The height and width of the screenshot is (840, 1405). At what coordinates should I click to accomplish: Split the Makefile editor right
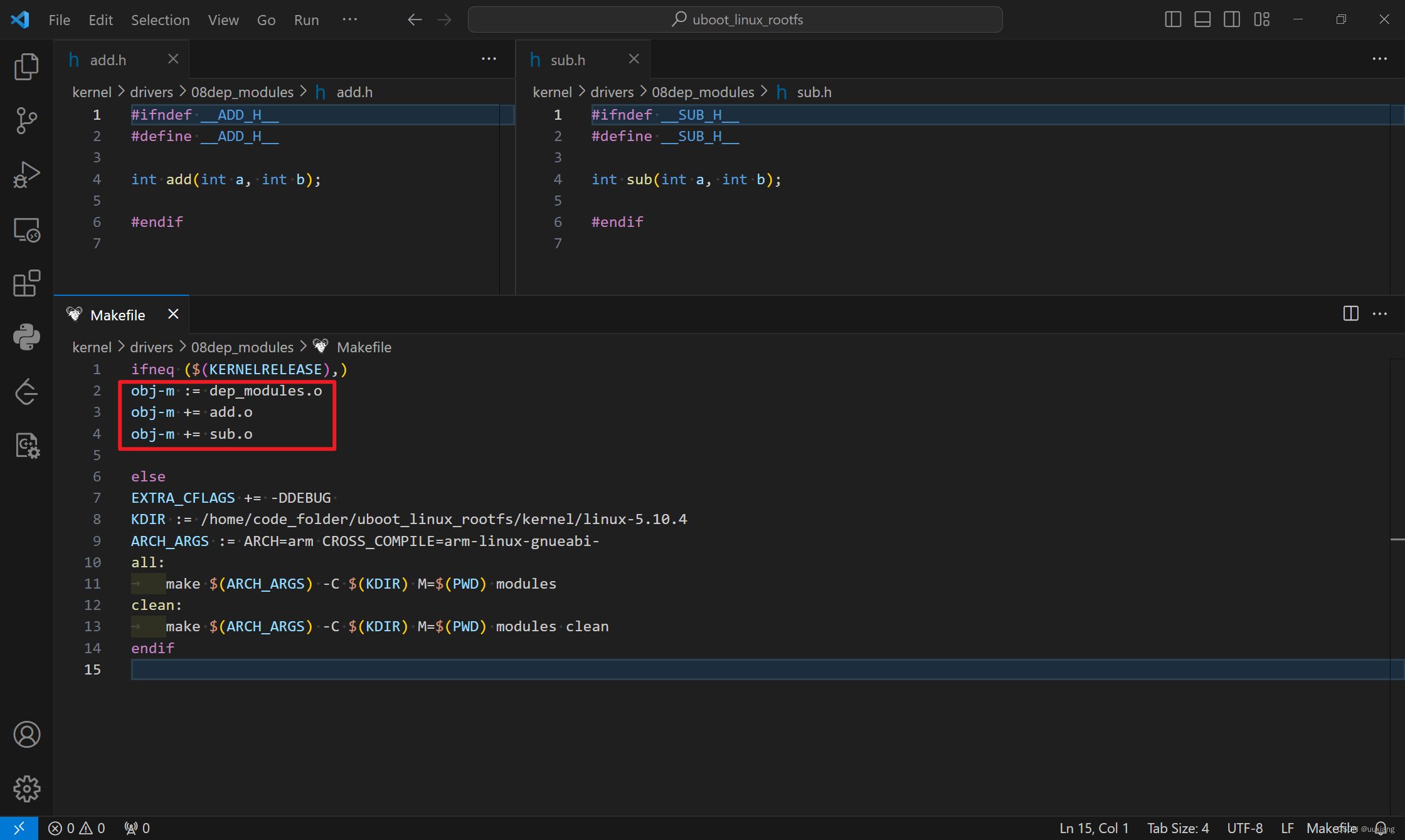[x=1350, y=313]
